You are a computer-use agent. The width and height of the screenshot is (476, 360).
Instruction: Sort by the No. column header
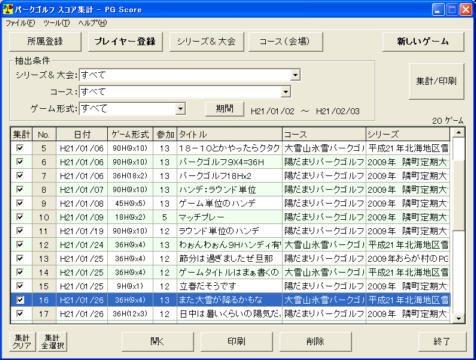tap(44, 134)
